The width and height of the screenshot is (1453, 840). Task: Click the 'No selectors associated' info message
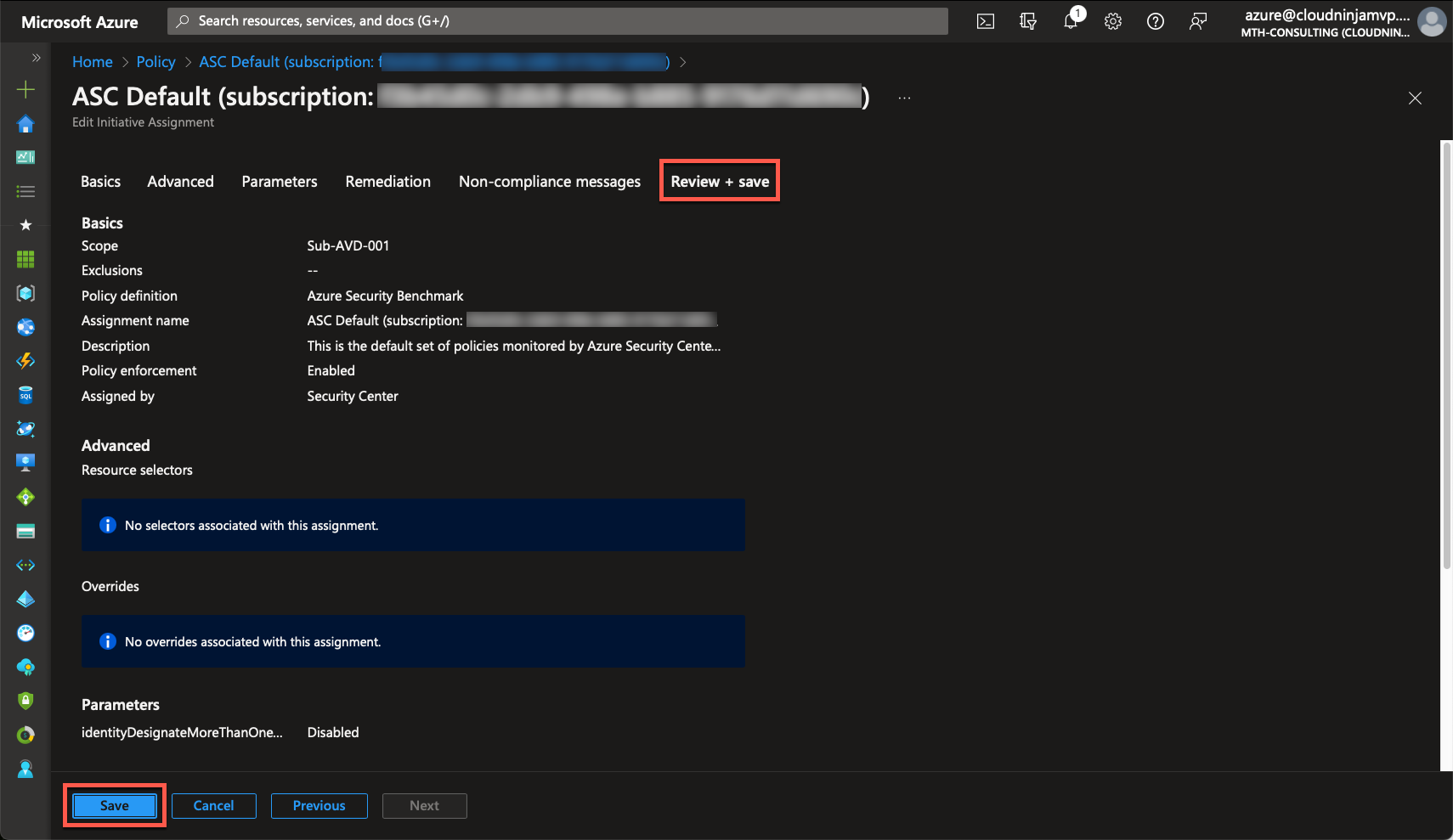pyautogui.click(x=413, y=525)
